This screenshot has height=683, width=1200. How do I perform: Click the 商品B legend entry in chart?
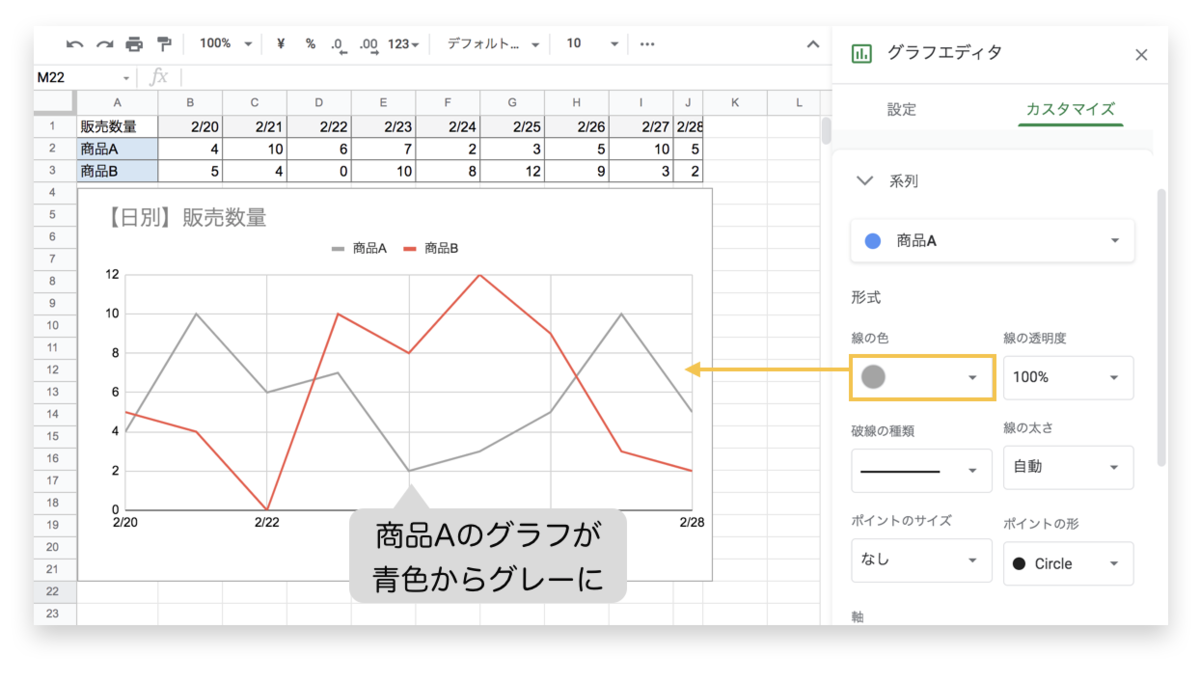tap(432, 248)
